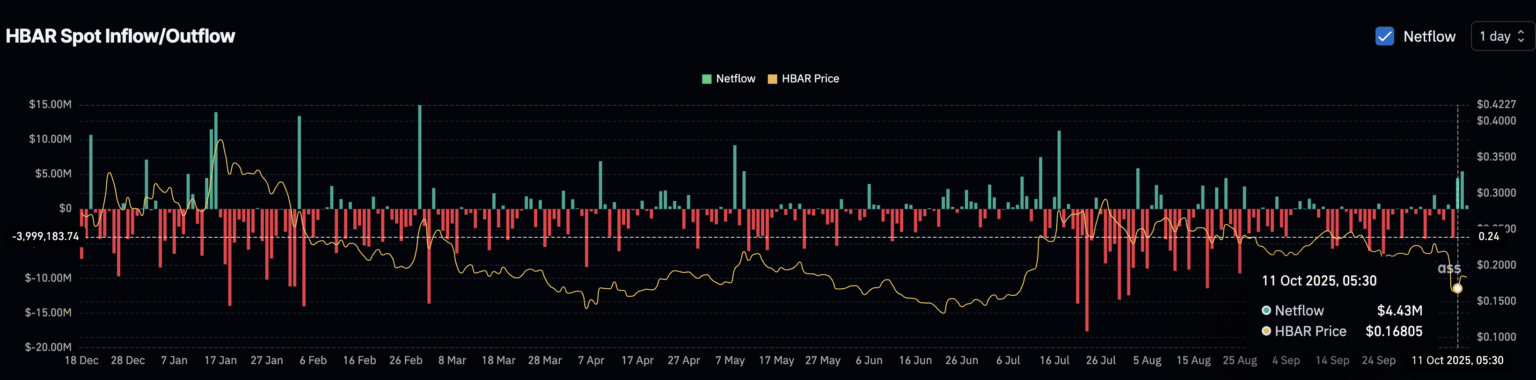Toggle the Netflow legend series

tap(729, 78)
